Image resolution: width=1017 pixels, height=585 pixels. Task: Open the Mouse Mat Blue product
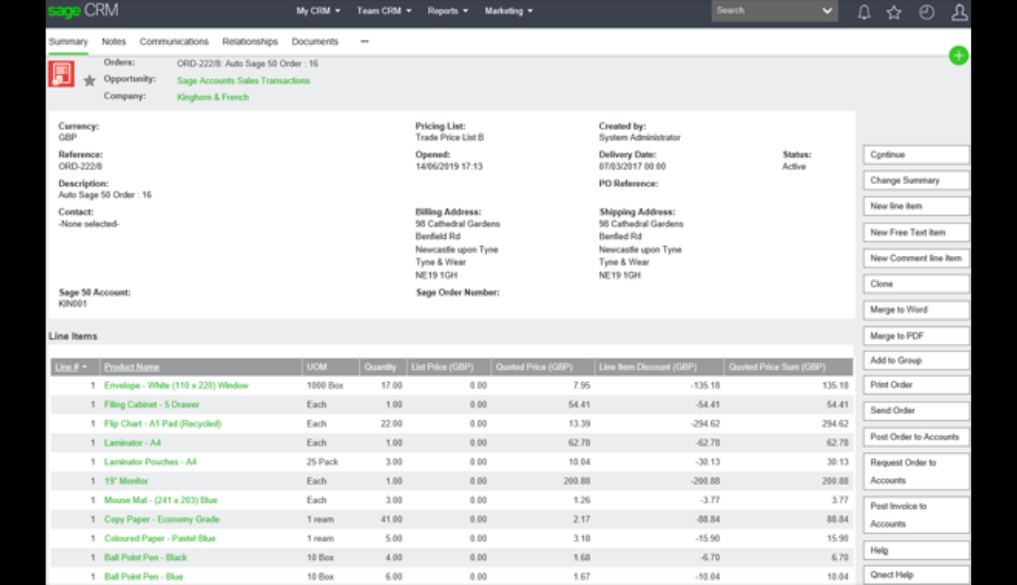tap(161, 500)
